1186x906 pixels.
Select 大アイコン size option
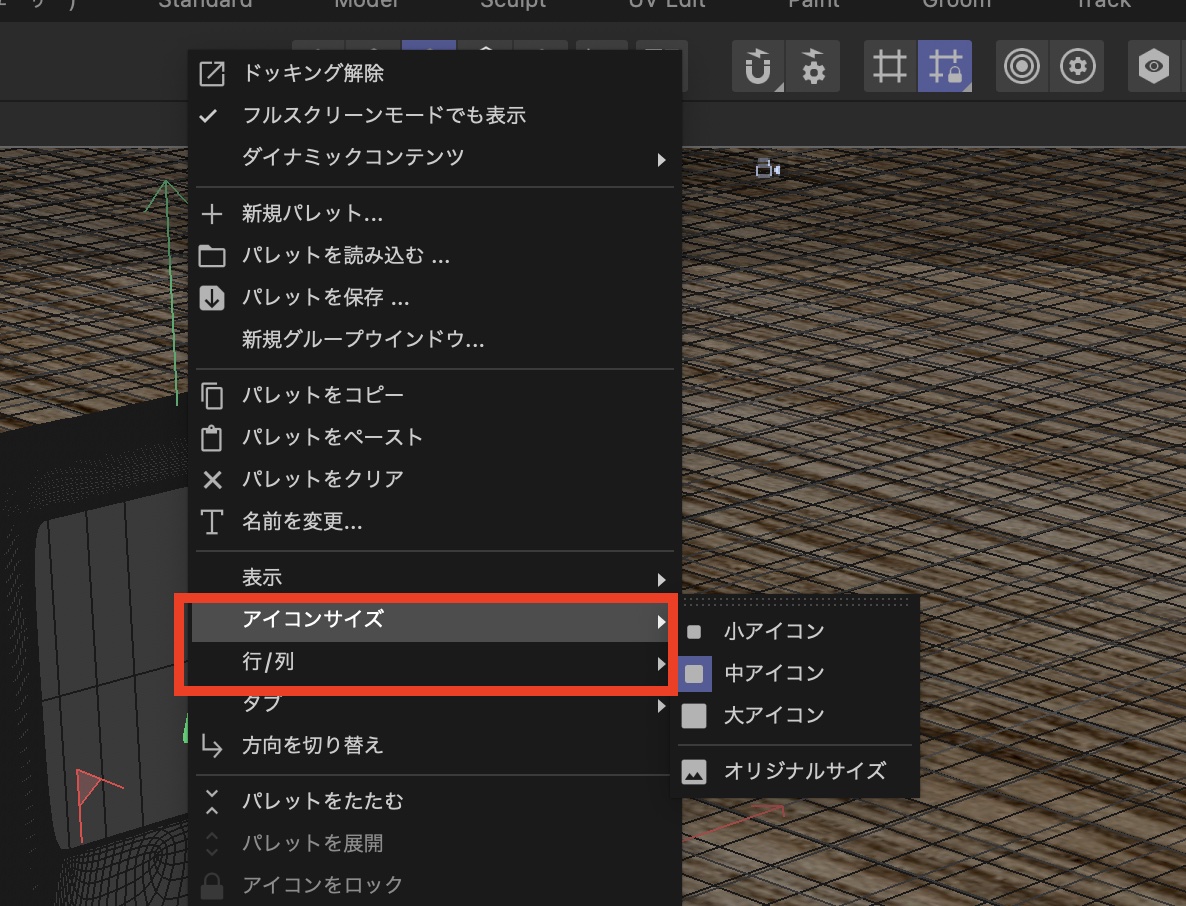773,716
